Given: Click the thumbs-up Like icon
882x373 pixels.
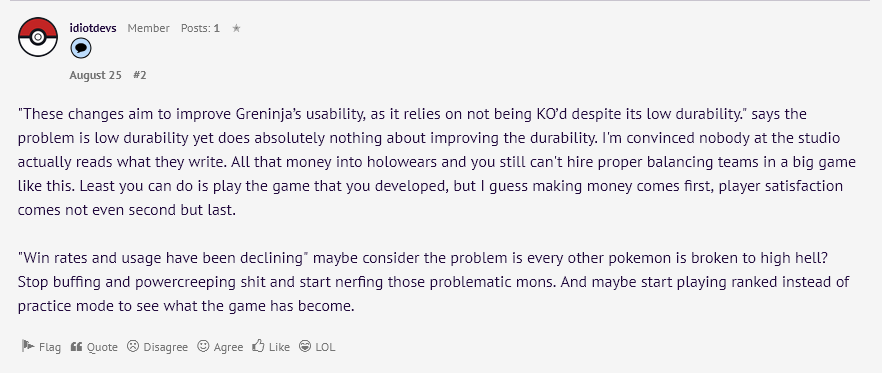Looking at the screenshot, I should coord(258,346).
